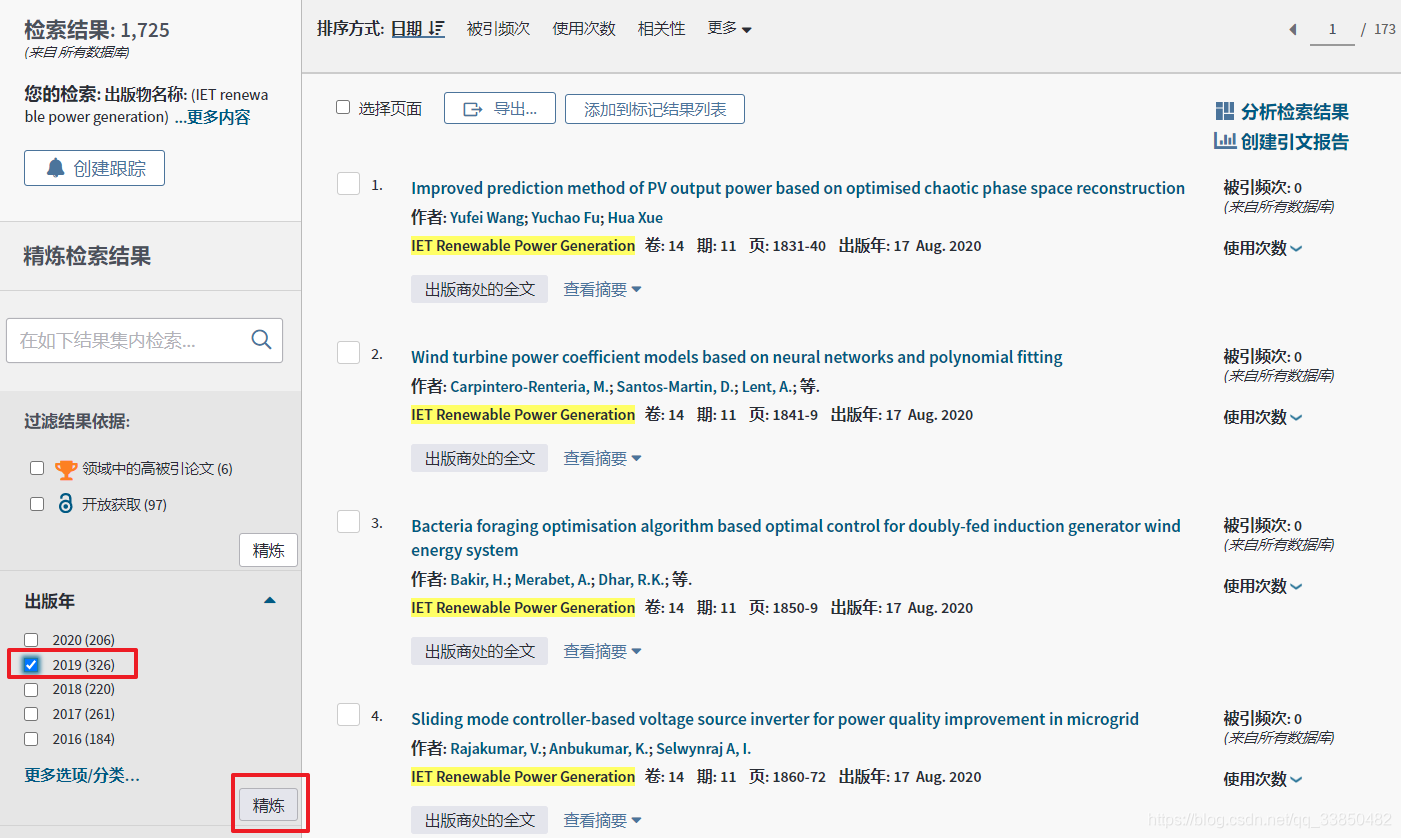
Task: Click author Selwynraj A, I.
Action: pos(704,749)
